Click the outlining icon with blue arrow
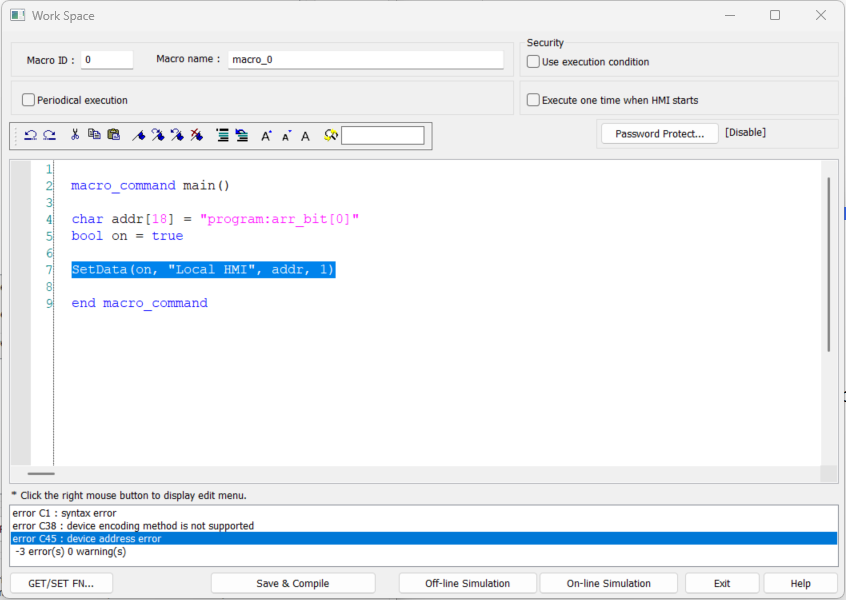846x600 pixels. (242, 135)
